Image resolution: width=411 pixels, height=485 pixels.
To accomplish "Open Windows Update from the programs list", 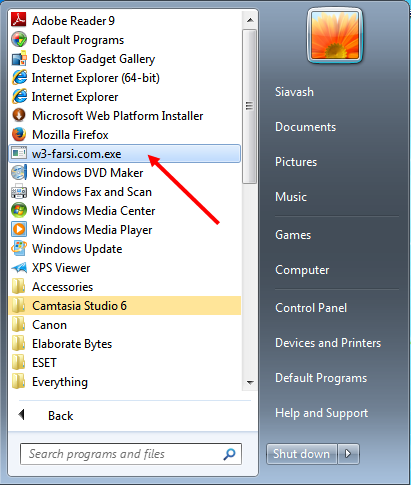I will pyautogui.click(x=125, y=249).
